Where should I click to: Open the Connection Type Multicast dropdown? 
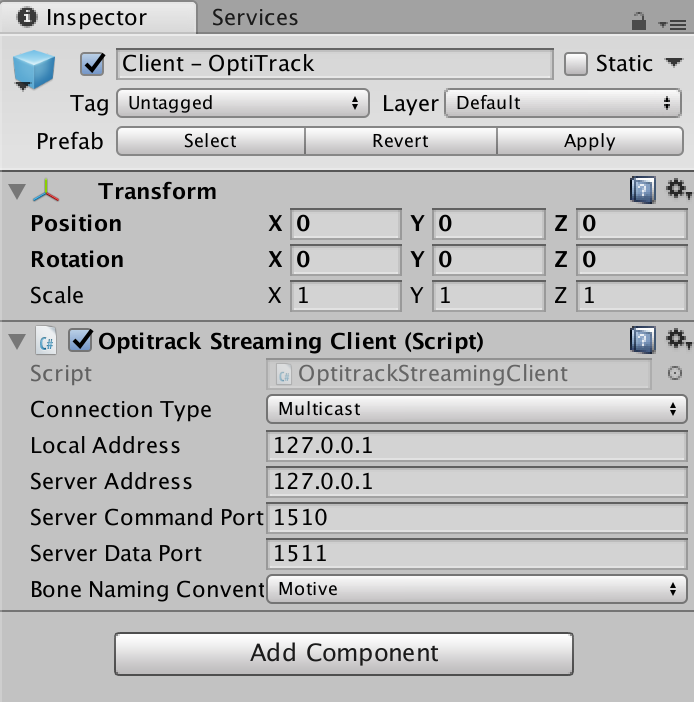point(476,409)
